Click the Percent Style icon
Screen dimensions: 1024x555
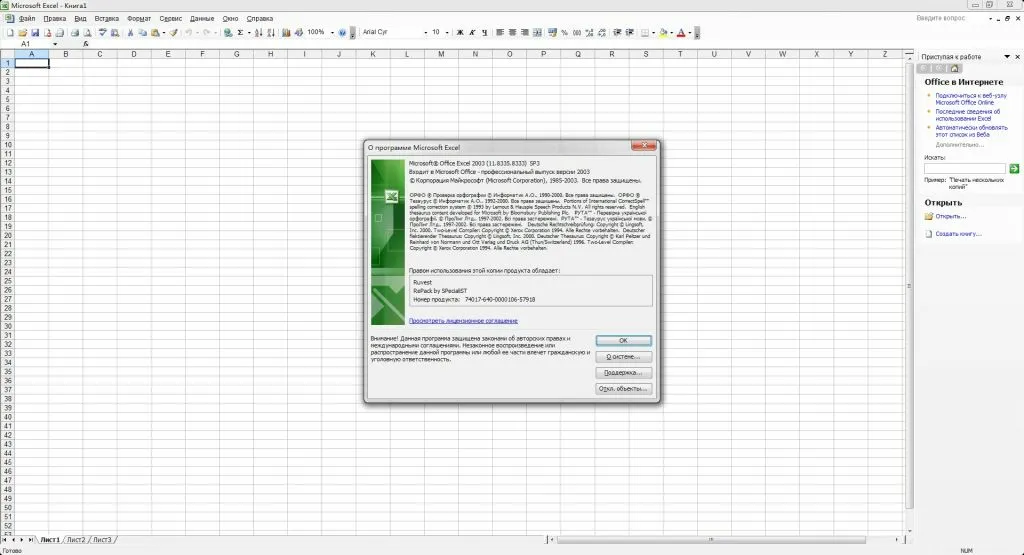click(565, 32)
